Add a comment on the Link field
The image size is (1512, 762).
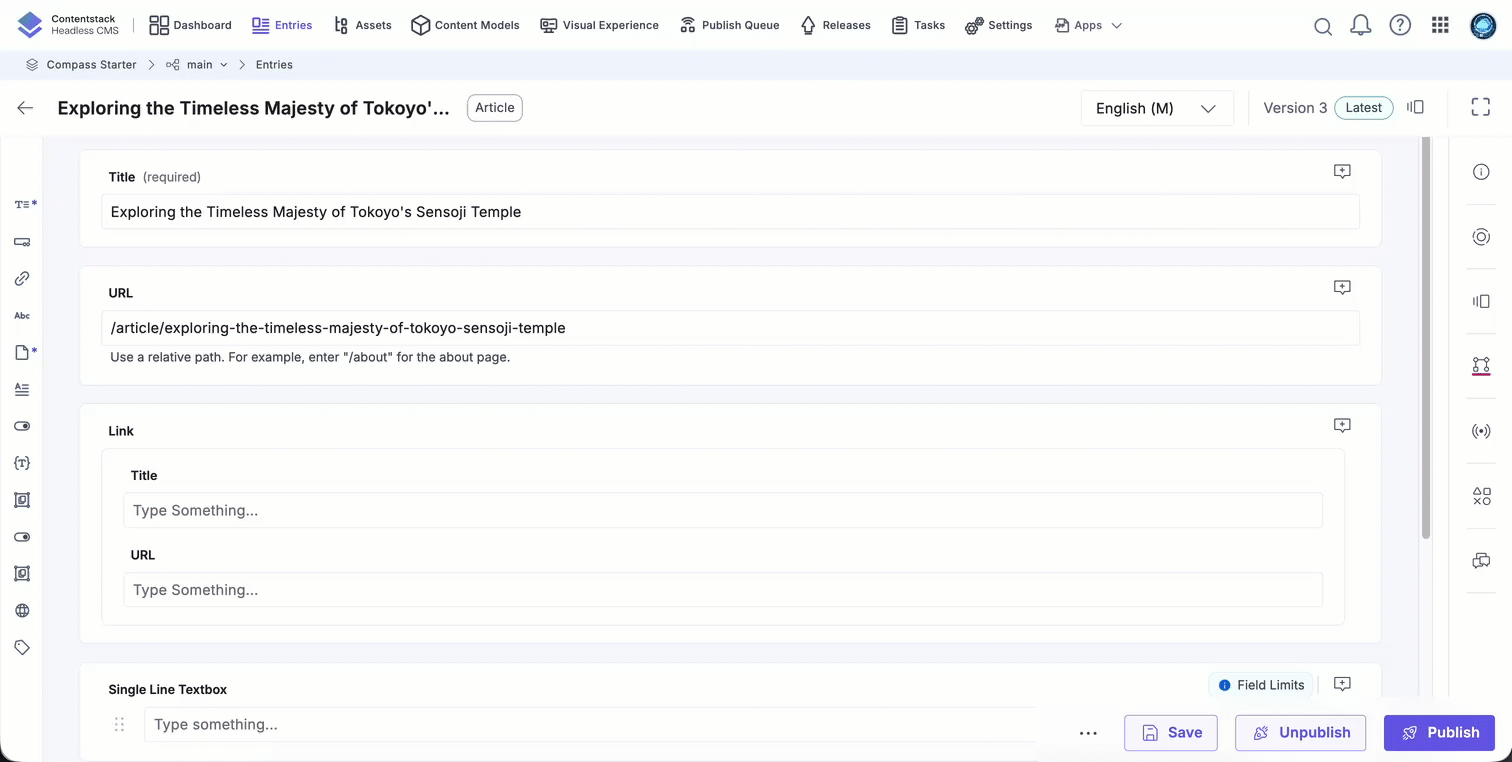[1342, 426]
